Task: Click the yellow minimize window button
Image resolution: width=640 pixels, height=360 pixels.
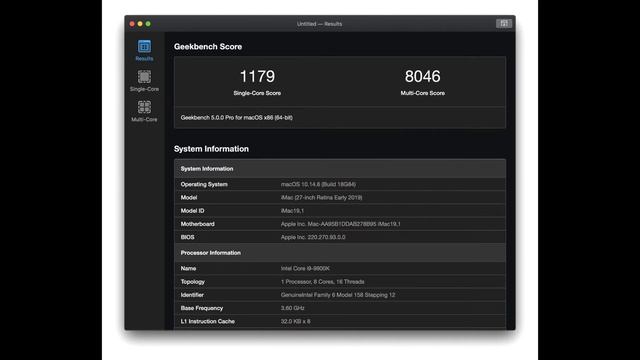Action: pyautogui.click(x=140, y=24)
